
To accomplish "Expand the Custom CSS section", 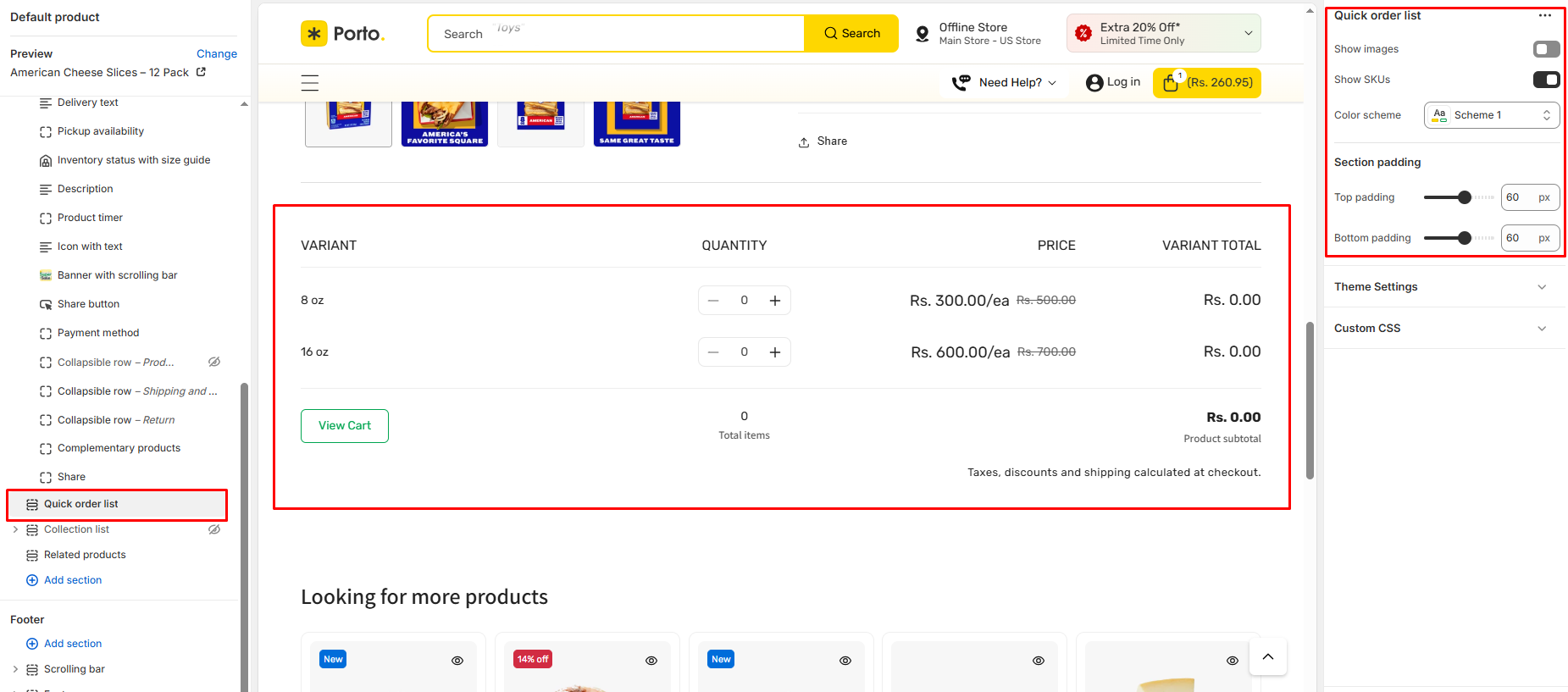I will coord(1443,329).
